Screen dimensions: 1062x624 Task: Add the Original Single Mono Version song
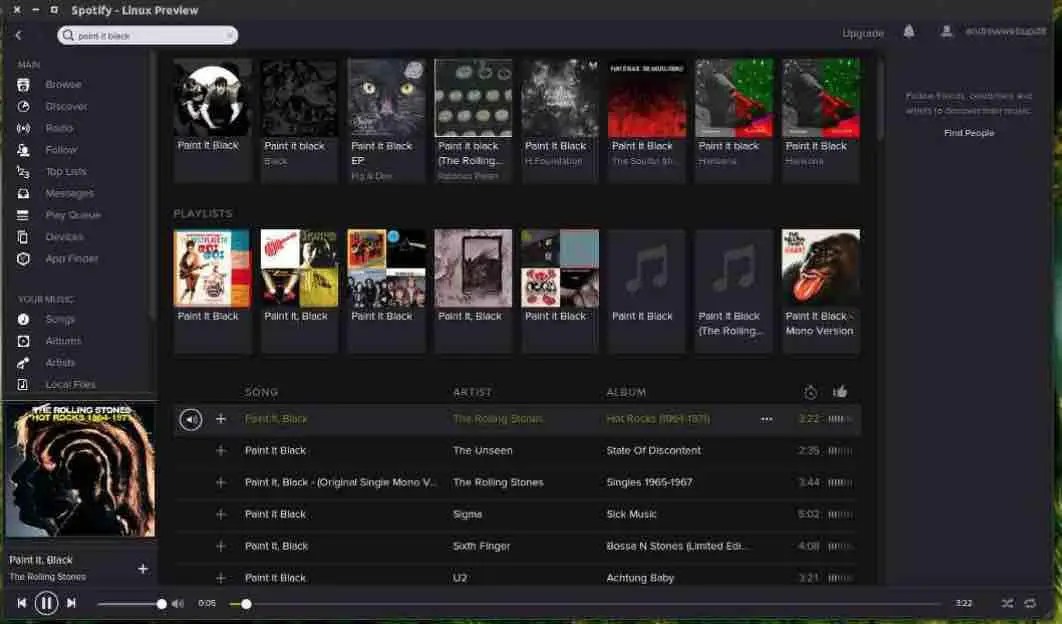pyautogui.click(x=221, y=482)
